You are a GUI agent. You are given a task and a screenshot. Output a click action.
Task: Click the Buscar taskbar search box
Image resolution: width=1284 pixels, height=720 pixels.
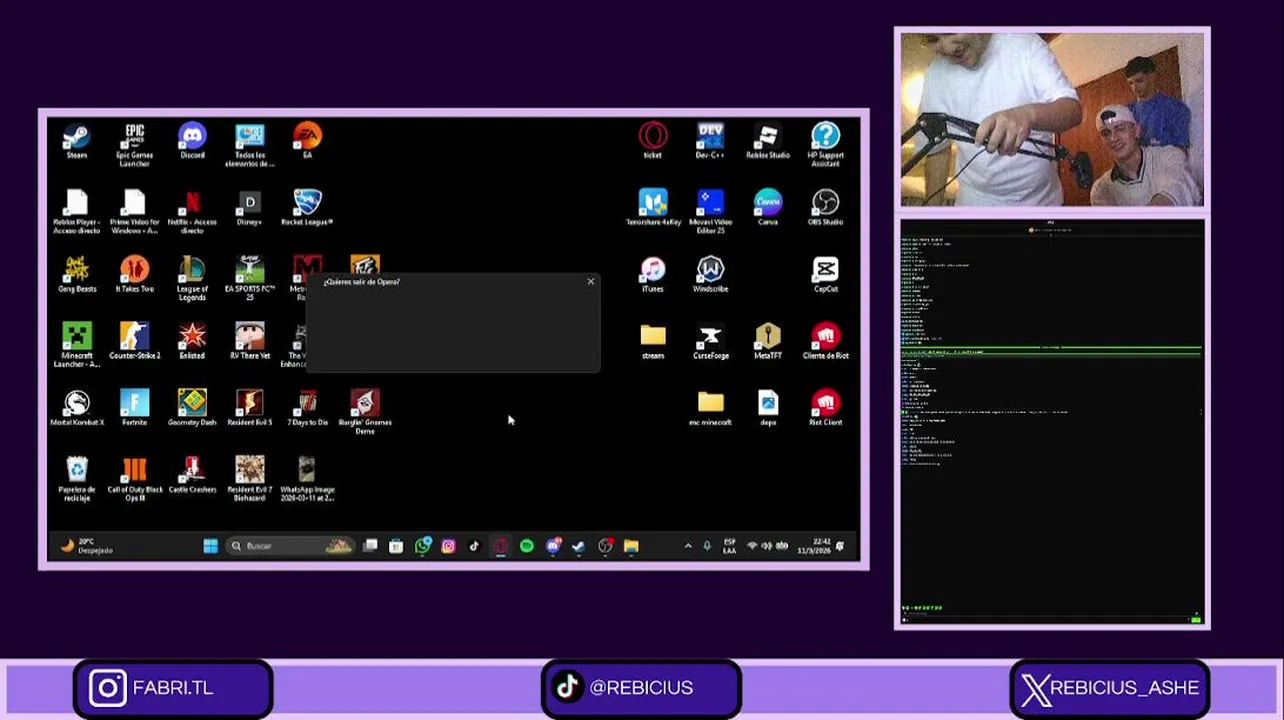click(290, 546)
